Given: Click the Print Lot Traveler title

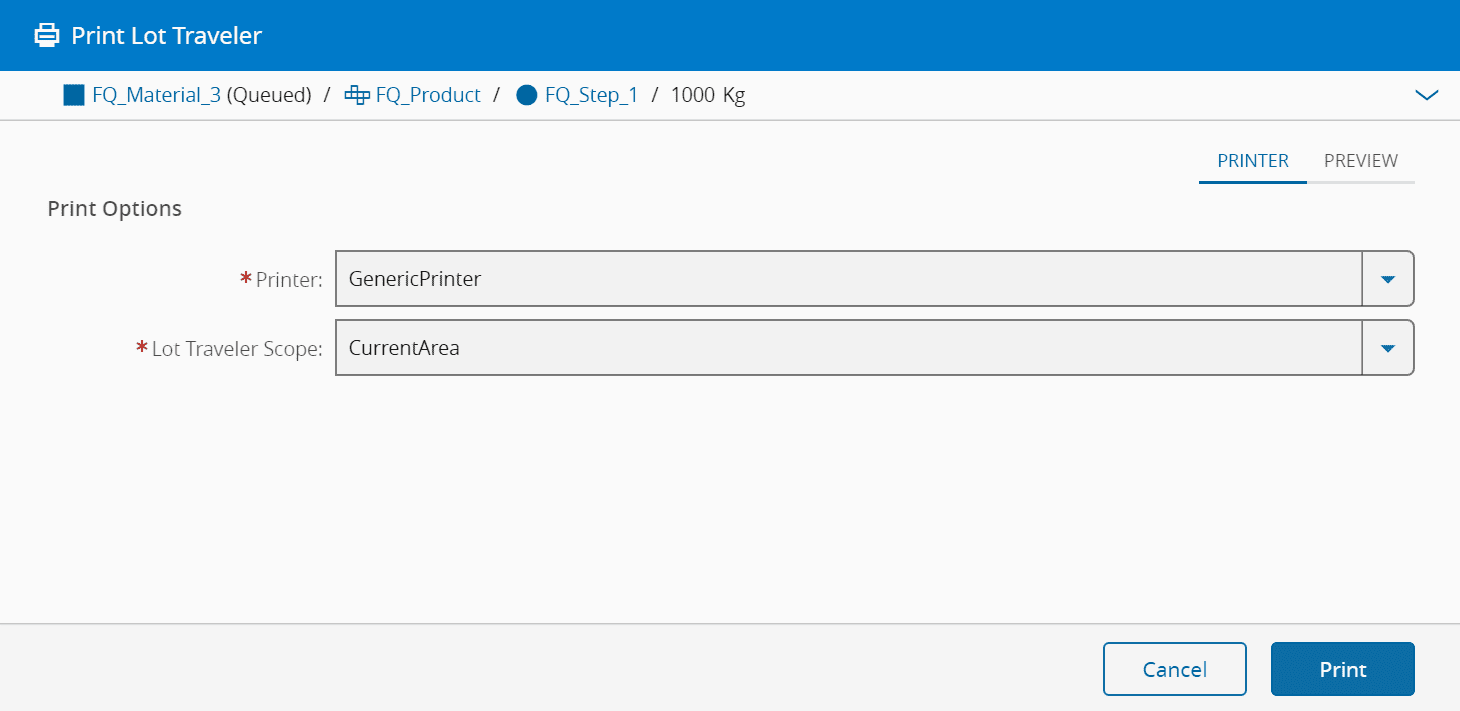Looking at the screenshot, I should 166,36.
